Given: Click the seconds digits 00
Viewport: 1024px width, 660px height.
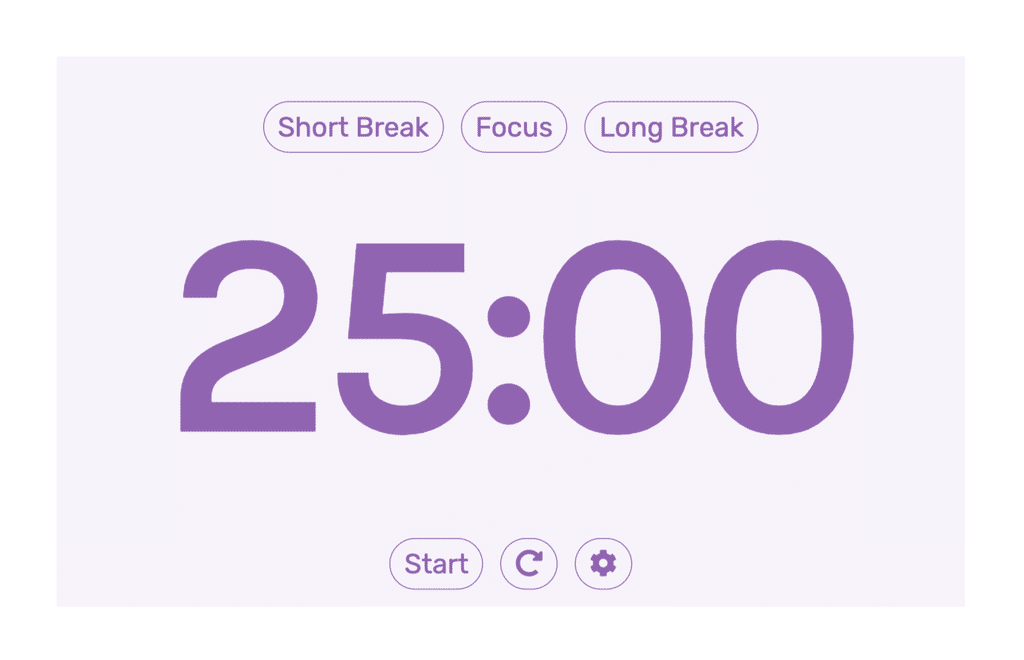Looking at the screenshot, I should tap(699, 337).
